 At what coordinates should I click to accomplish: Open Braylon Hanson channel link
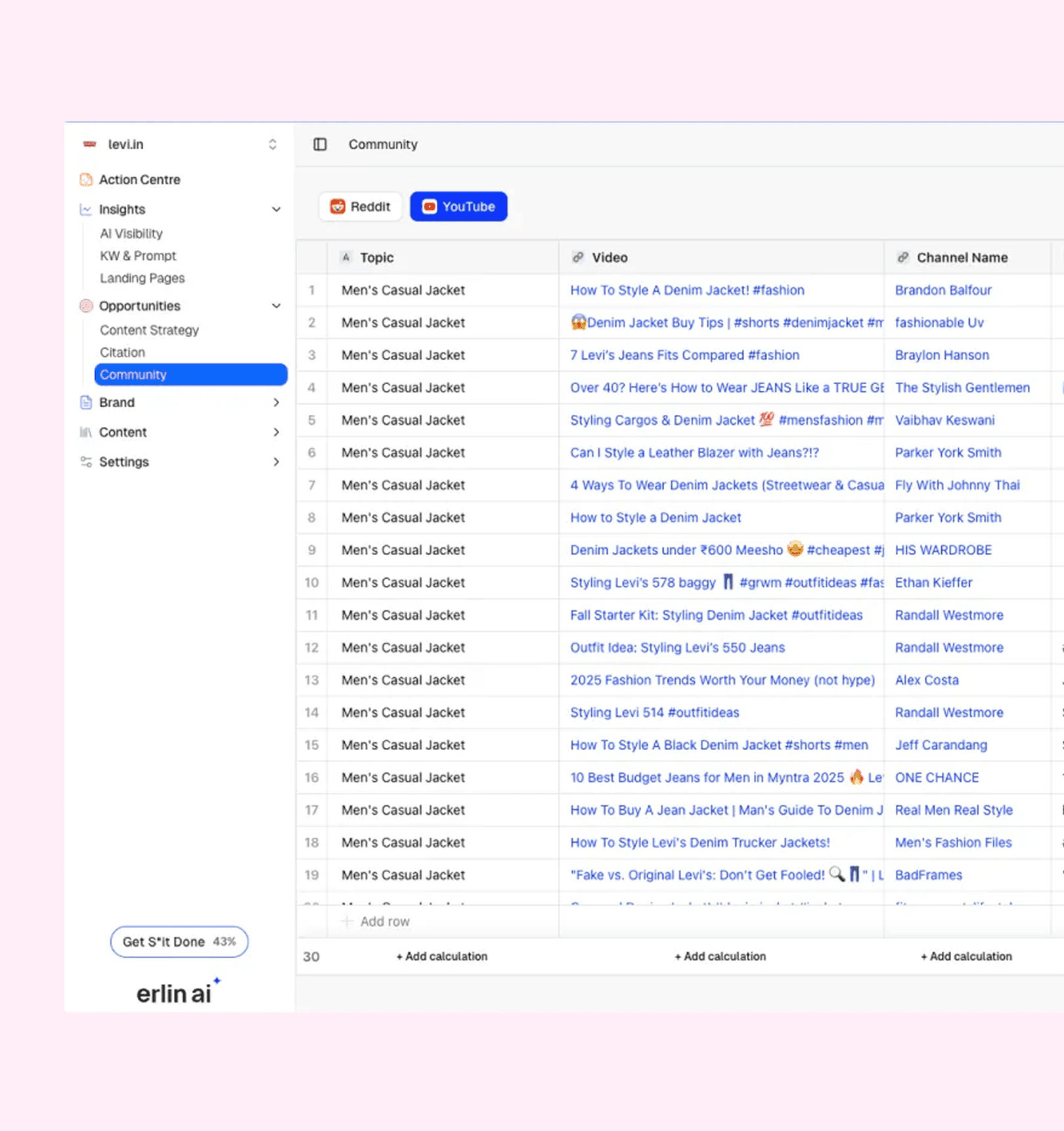click(x=942, y=355)
